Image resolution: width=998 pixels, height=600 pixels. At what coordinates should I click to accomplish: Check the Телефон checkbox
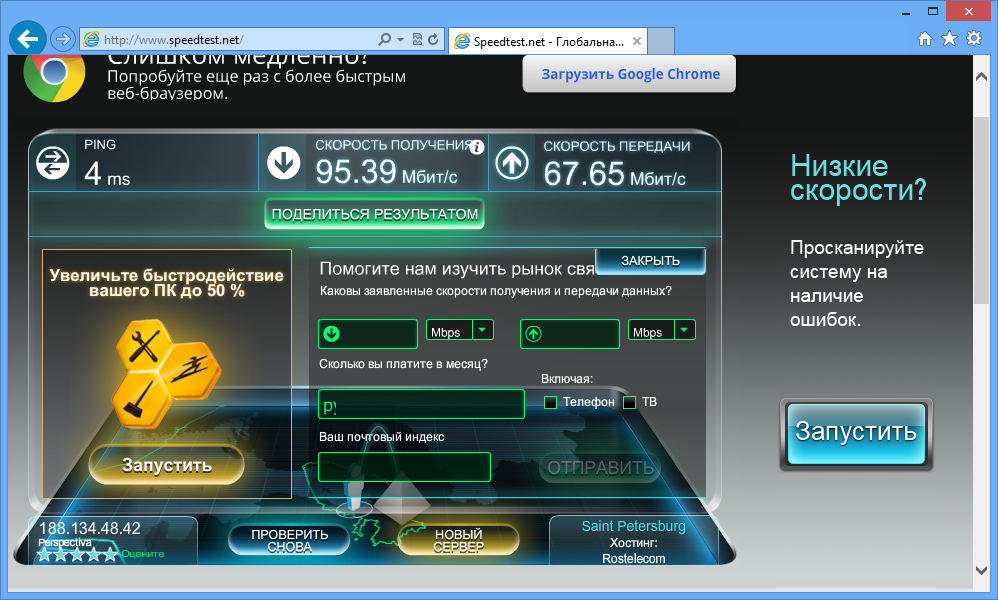pyautogui.click(x=551, y=402)
